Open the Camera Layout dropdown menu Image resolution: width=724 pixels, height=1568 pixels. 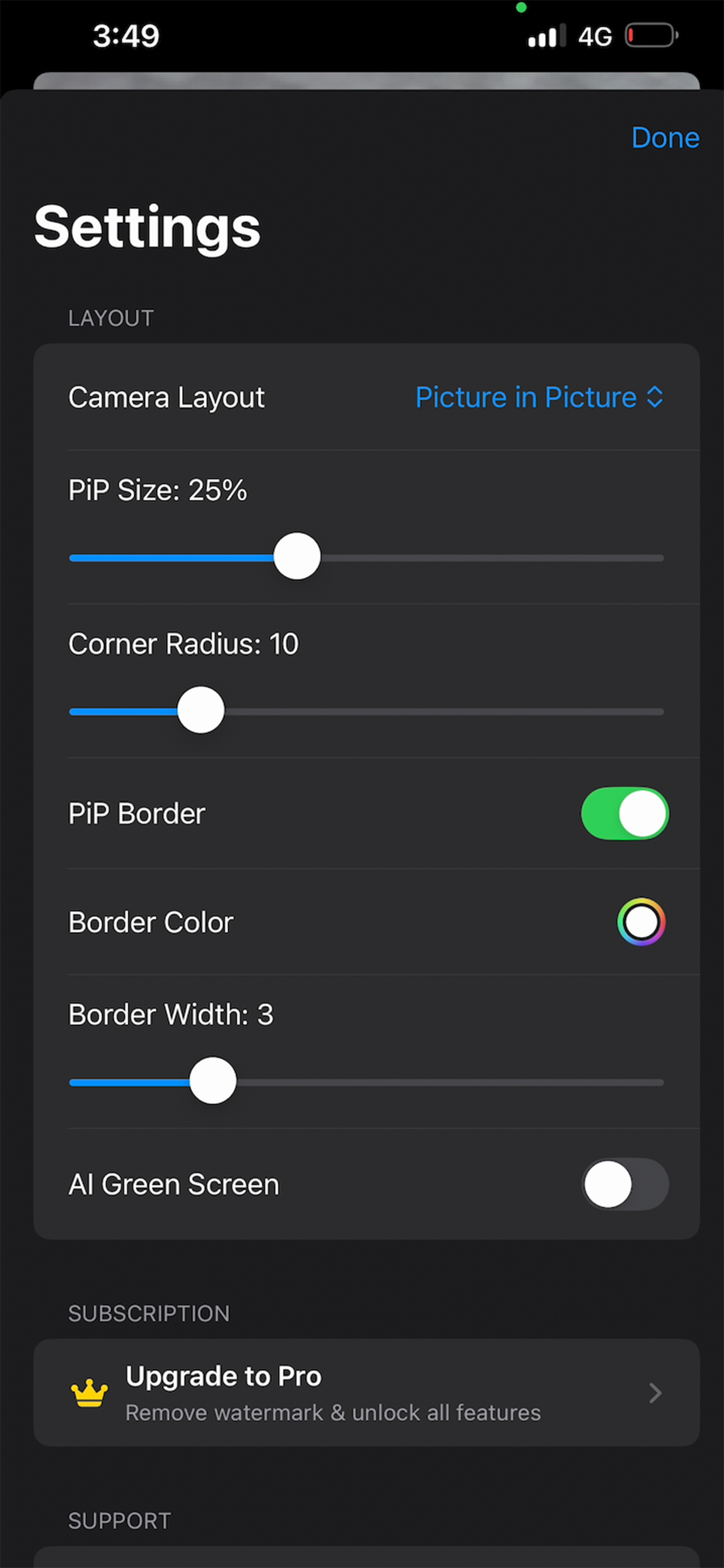[x=366, y=397]
